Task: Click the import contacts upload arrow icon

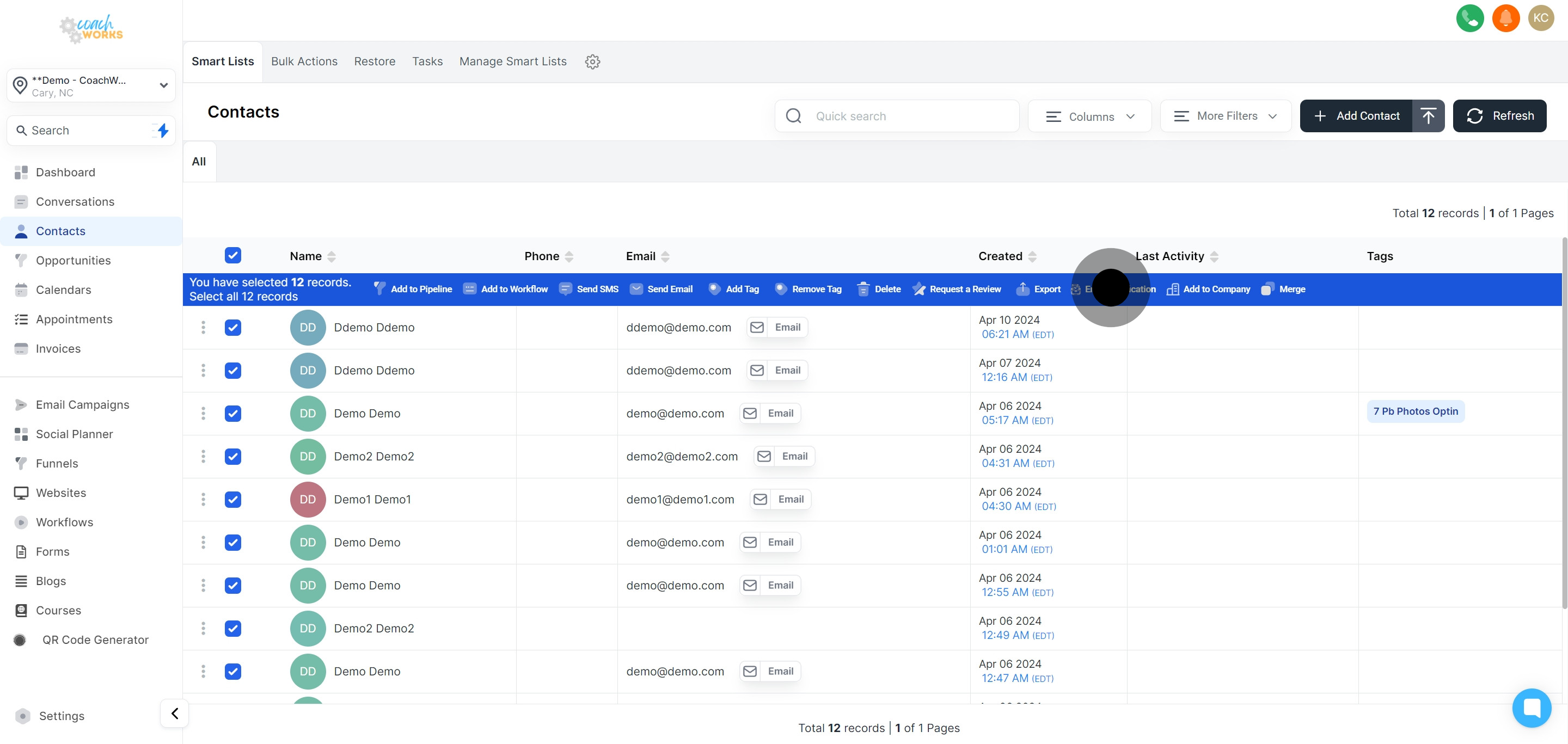Action: (x=1428, y=115)
